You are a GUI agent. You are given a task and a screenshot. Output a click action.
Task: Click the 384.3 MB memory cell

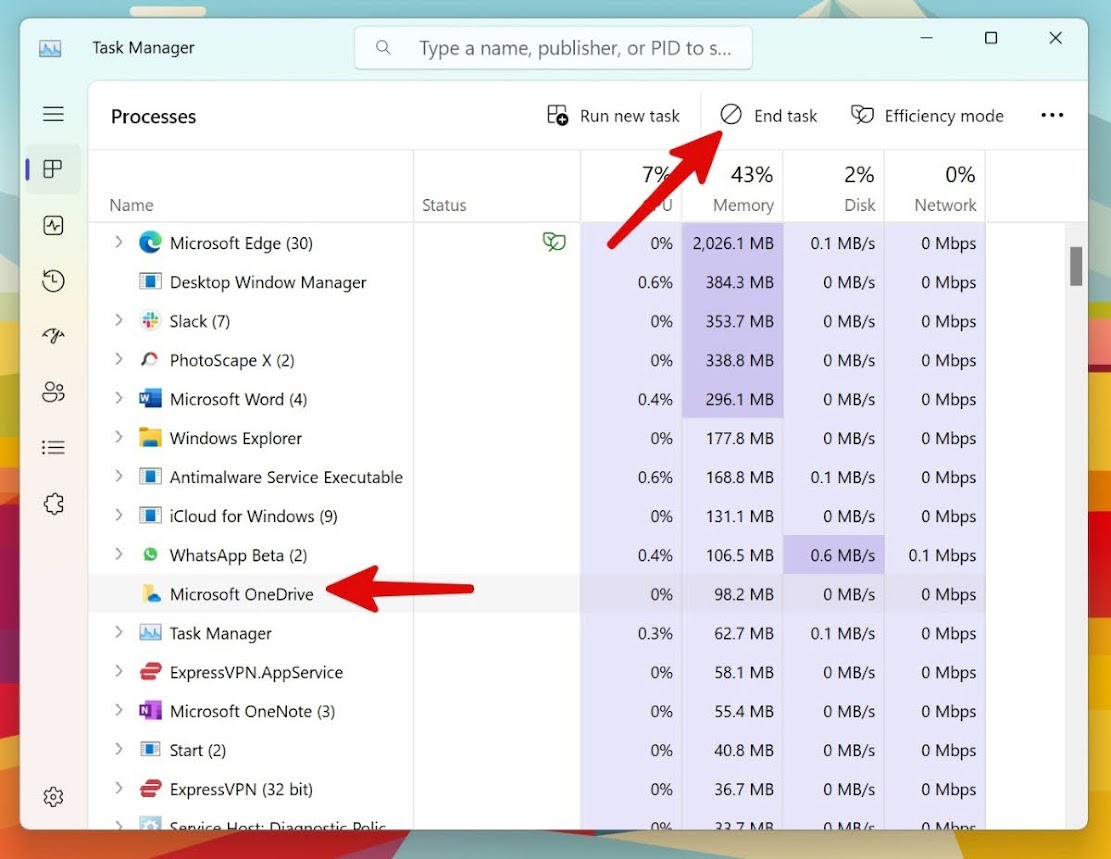coord(733,282)
